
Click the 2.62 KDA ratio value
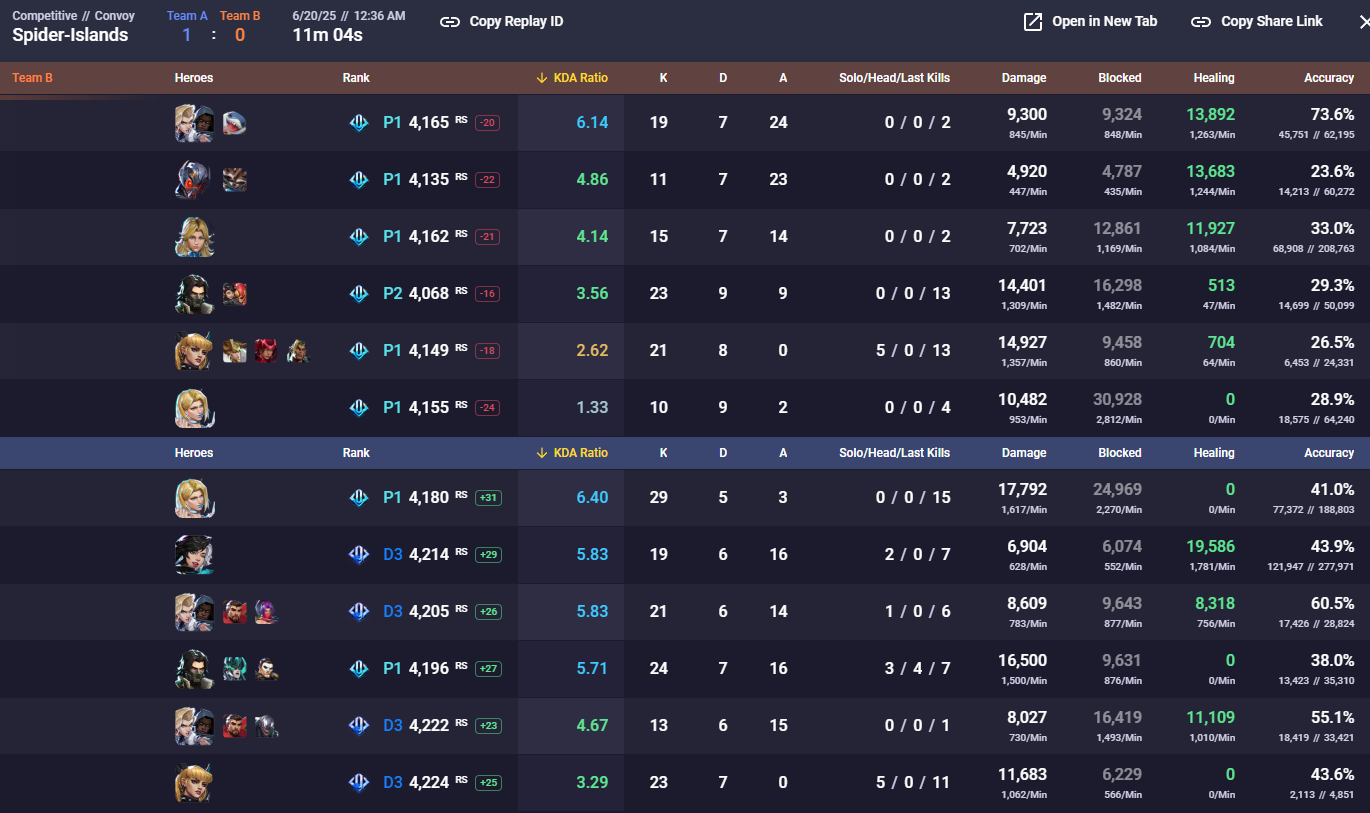click(592, 351)
